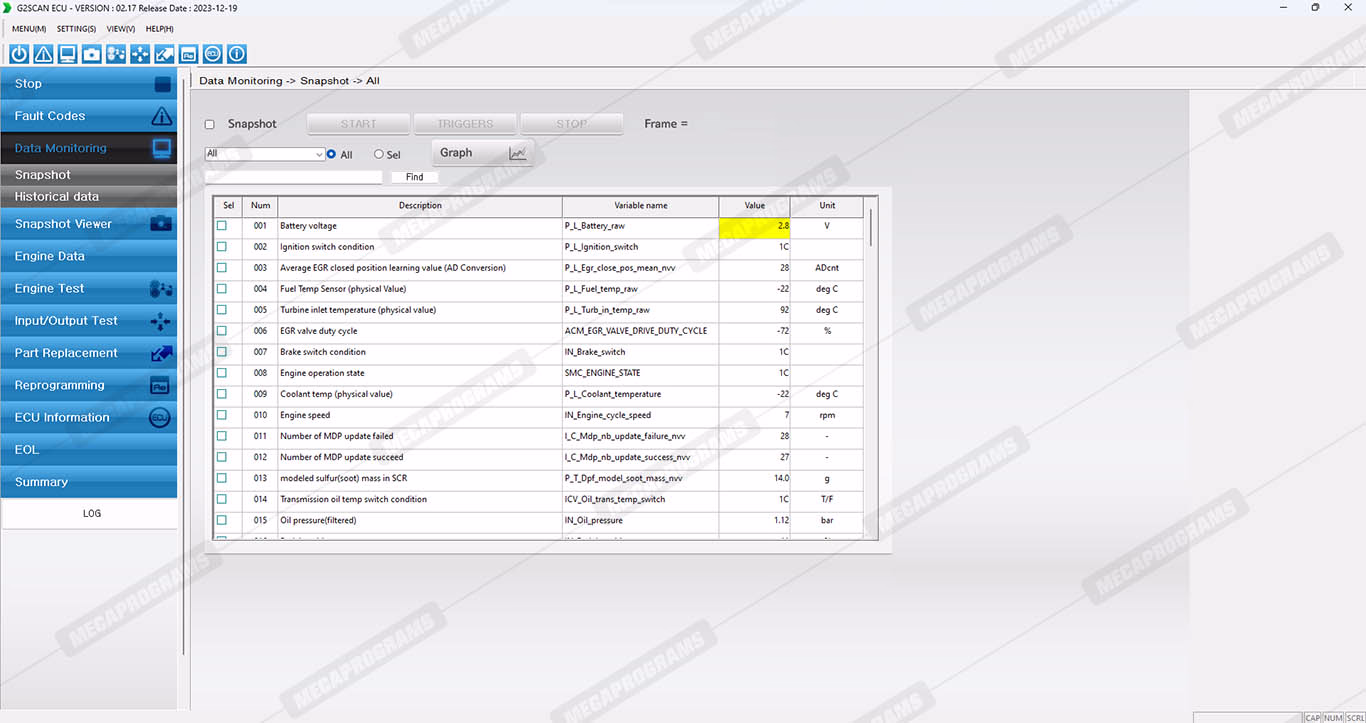Check the Engine speed row checkbox

tap(222, 415)
